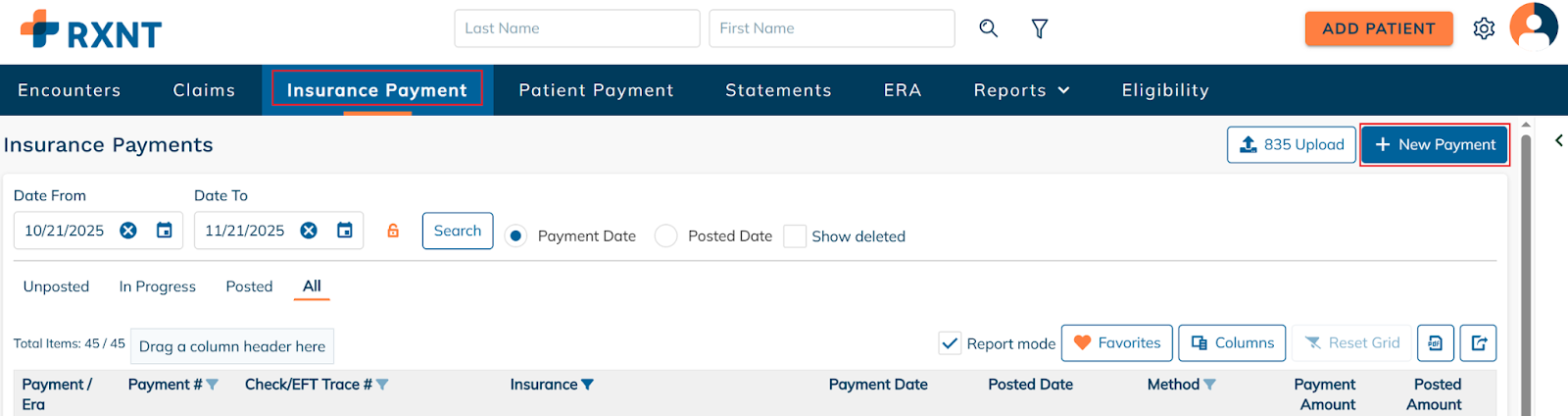Click the export grid icon button
The height and width of the screenshot is (416, 1568).
pyautogui.click(x=1478, y=343)
